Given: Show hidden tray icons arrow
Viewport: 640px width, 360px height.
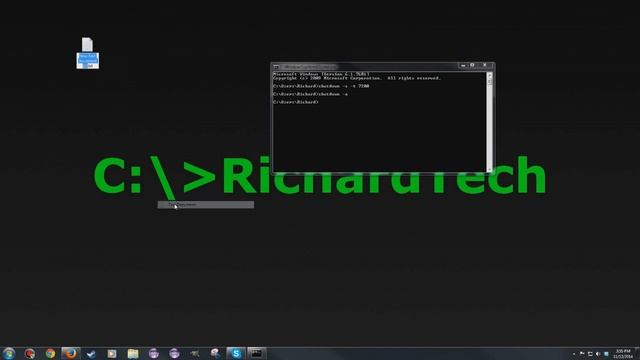Looking at the screenshot, I should tap(574, 354).
